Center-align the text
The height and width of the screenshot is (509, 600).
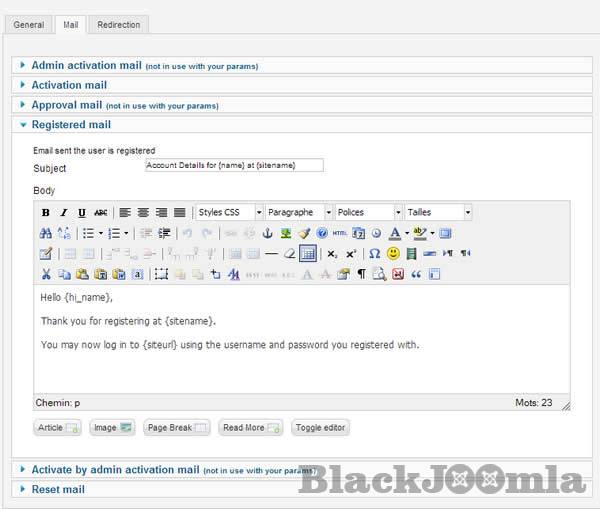coord(143,213)
